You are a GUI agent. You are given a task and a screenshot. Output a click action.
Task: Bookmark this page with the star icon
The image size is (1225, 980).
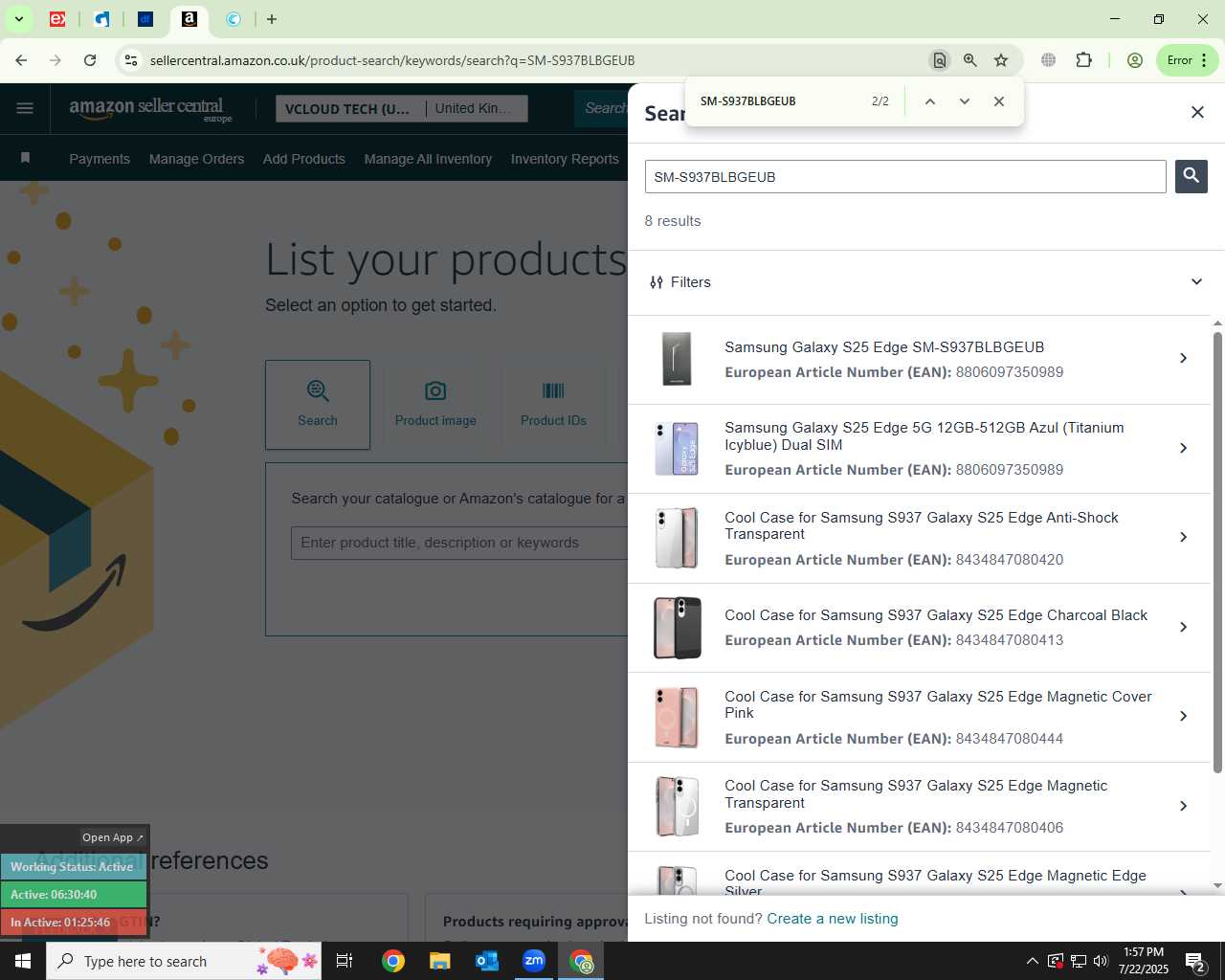(1001, 60)
